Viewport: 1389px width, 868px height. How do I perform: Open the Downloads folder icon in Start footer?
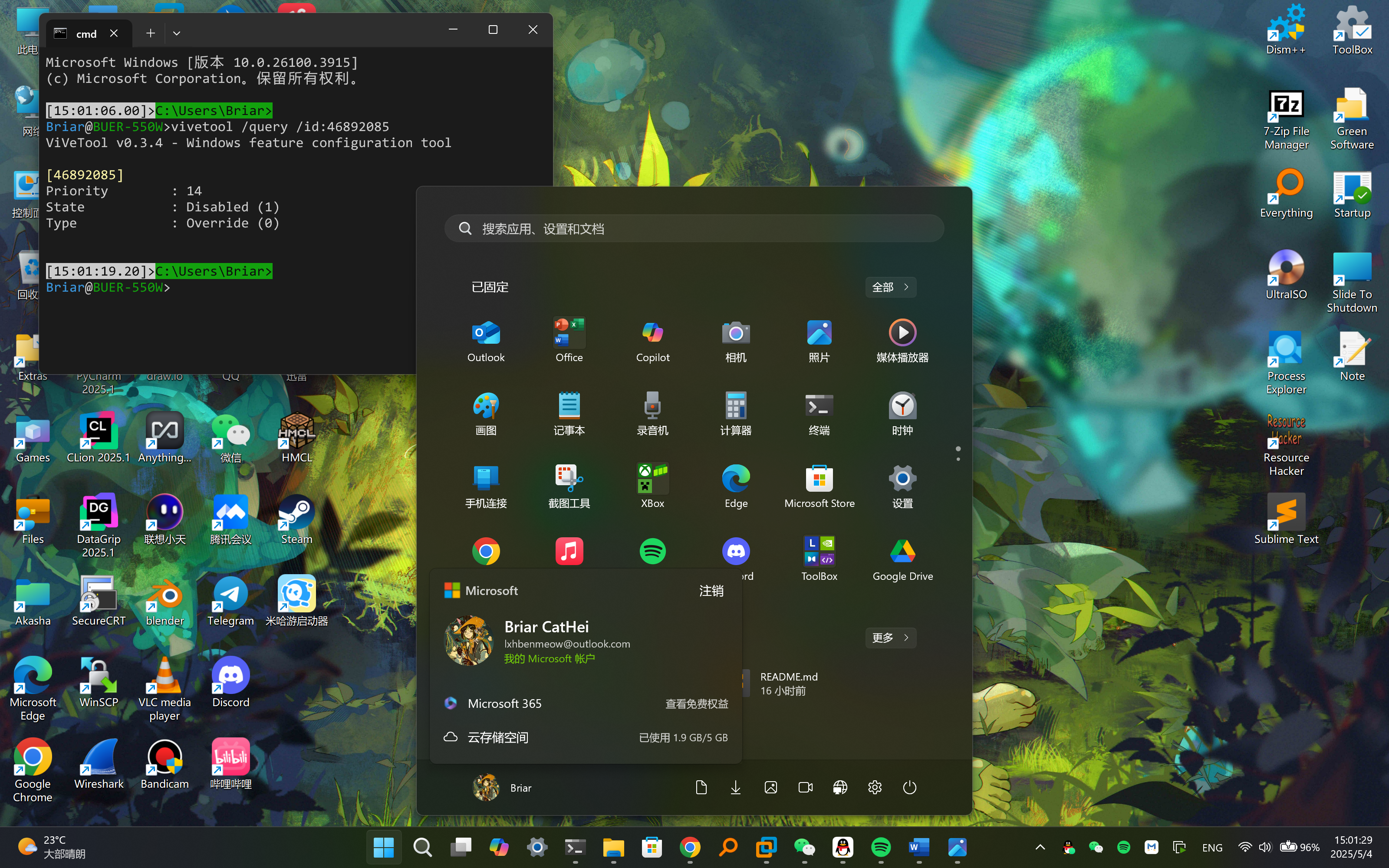click(735, 788)
